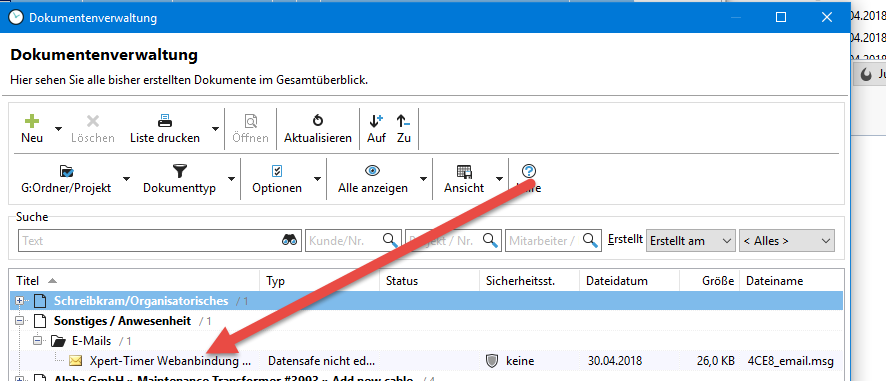Collapse the Sonstiges / Anwesenheit node

click(x=20, y=321)
